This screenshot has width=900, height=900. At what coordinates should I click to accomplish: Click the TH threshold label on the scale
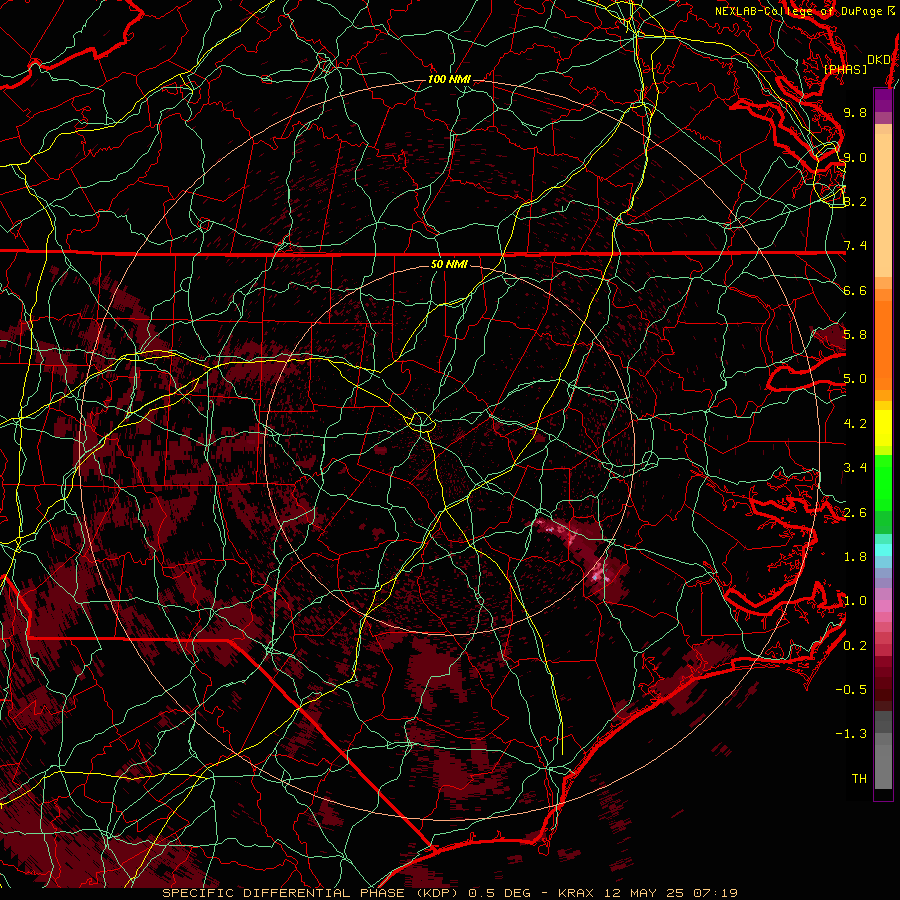859,779
